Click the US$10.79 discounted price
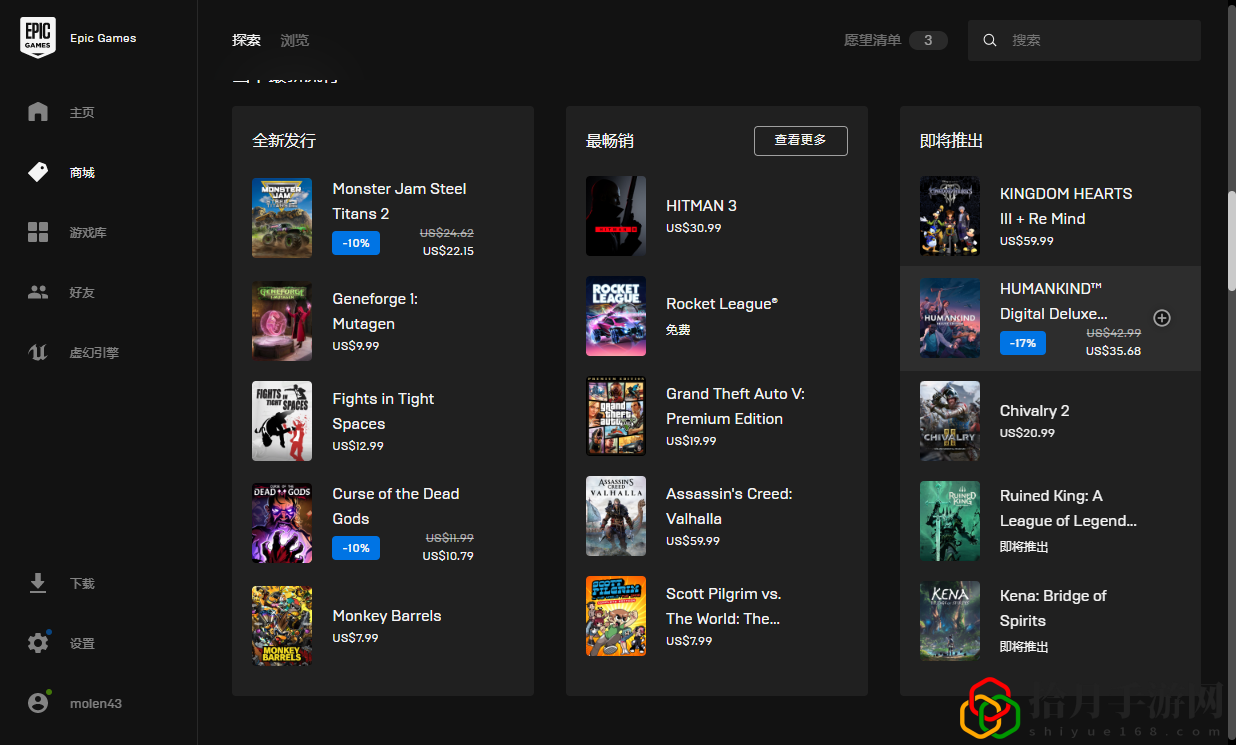Image resolution: width=1236 pixels, height=745 pixels. pos(448,556)
